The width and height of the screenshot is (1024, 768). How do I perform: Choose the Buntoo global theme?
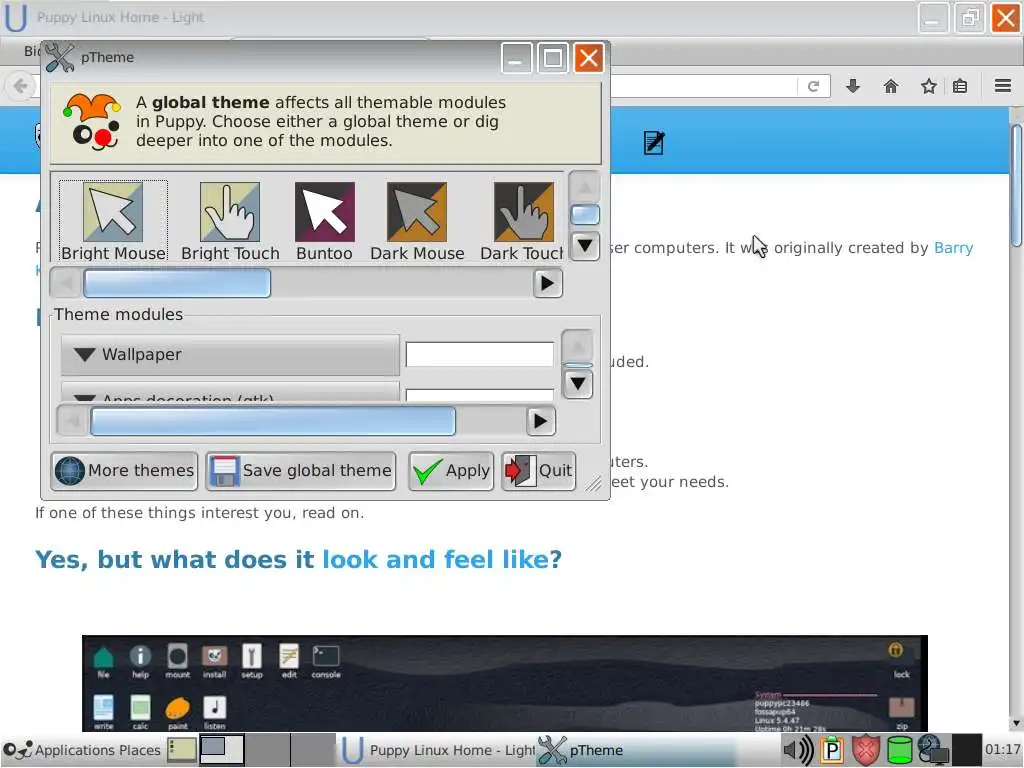[x=325, y=221]
